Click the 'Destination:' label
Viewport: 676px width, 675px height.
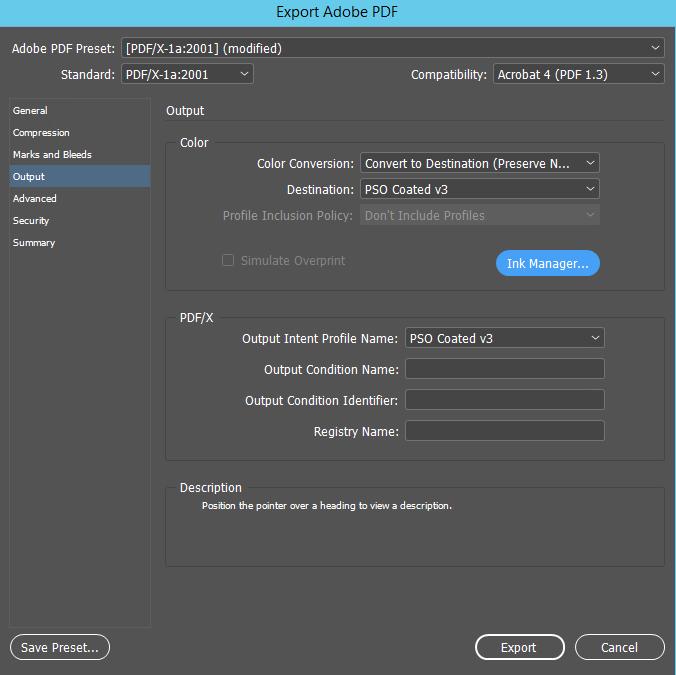[320, 190]
